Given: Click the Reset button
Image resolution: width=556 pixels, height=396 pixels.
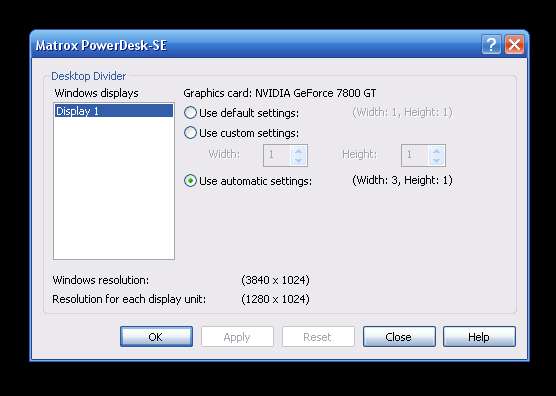Looking at the screenshot, I should 318,336.
